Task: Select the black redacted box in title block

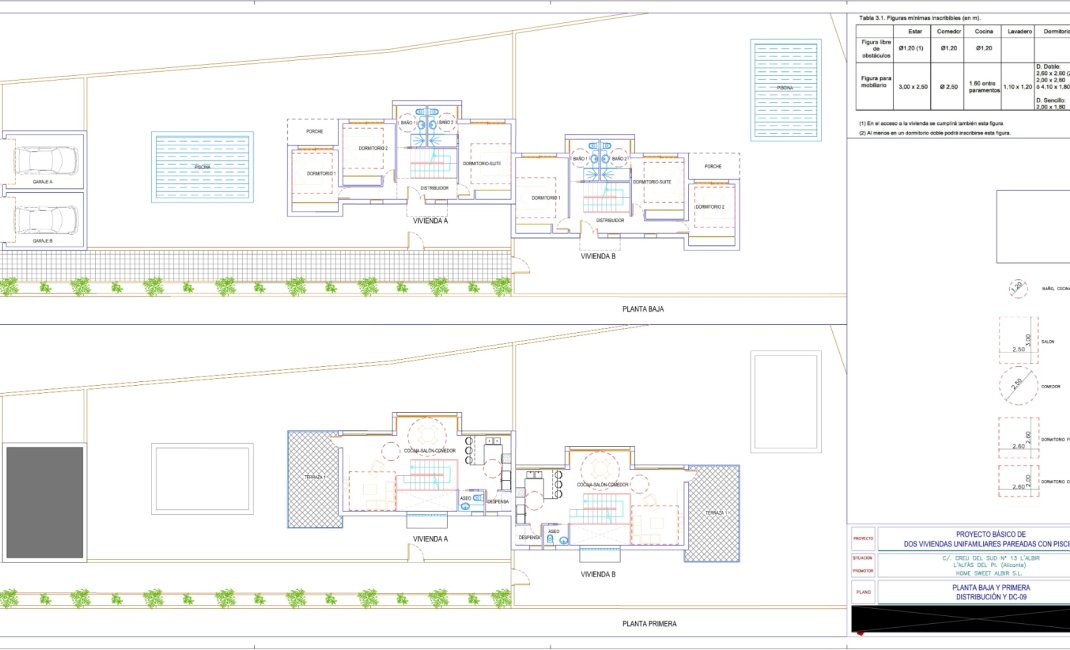Action: 961,619
